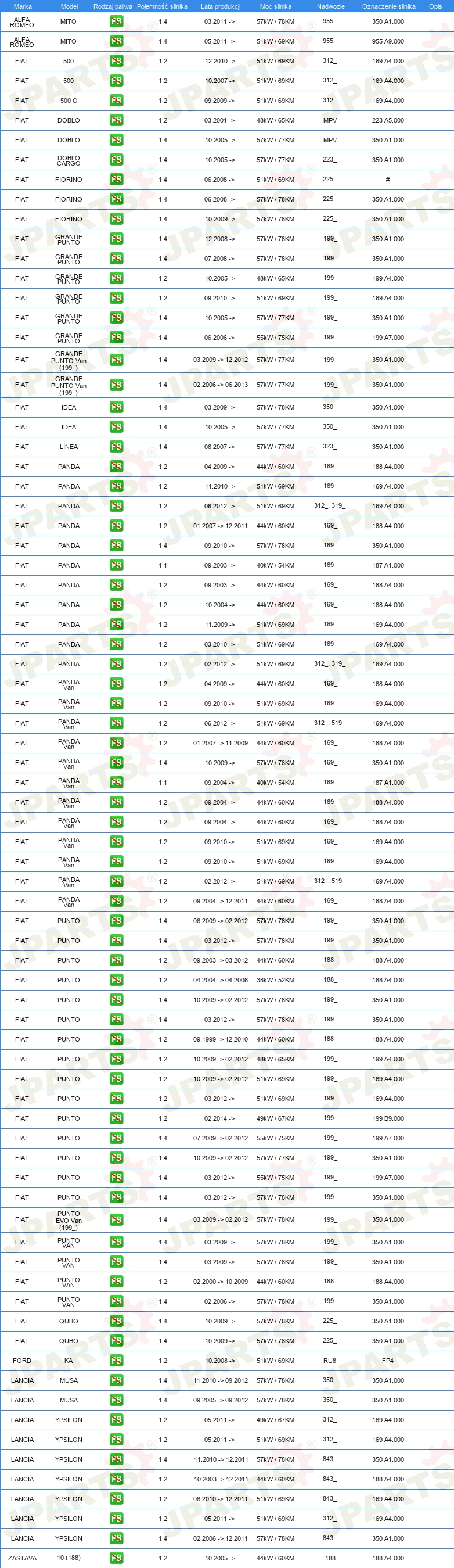Click fuel icon in FIORINO row marked #

click(x=116, y=180)
